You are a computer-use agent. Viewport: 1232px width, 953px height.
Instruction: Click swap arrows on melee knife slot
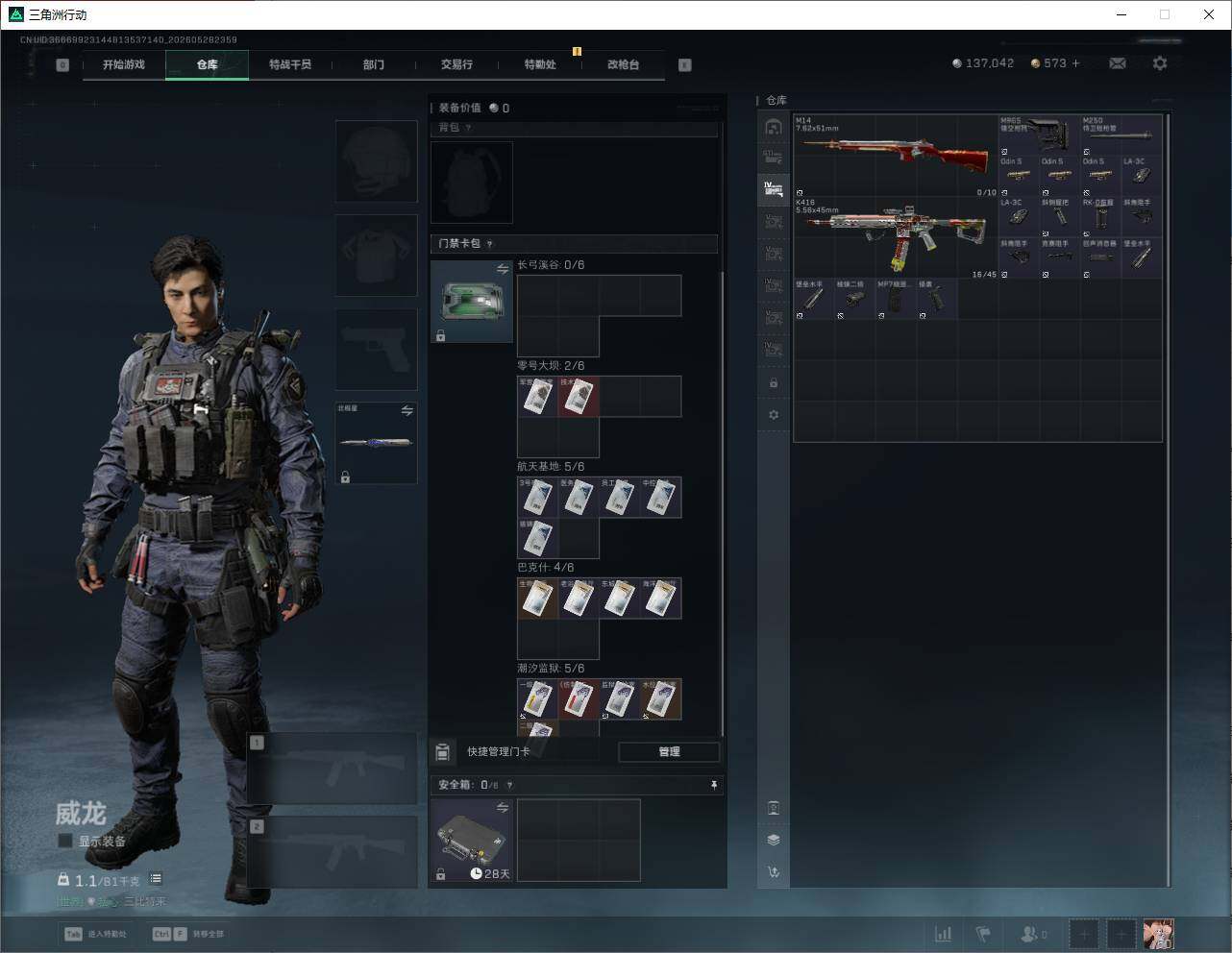tap(407, 410)
